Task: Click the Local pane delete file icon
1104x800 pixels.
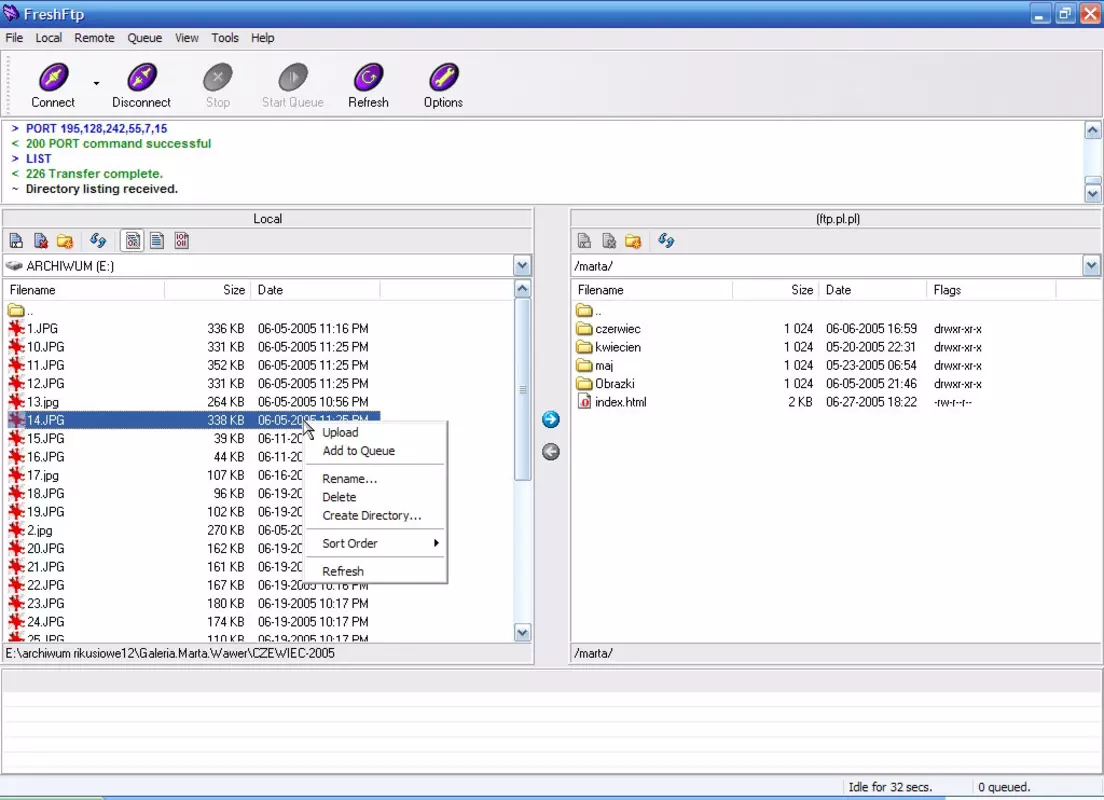Action: click(x=41, y=241)
